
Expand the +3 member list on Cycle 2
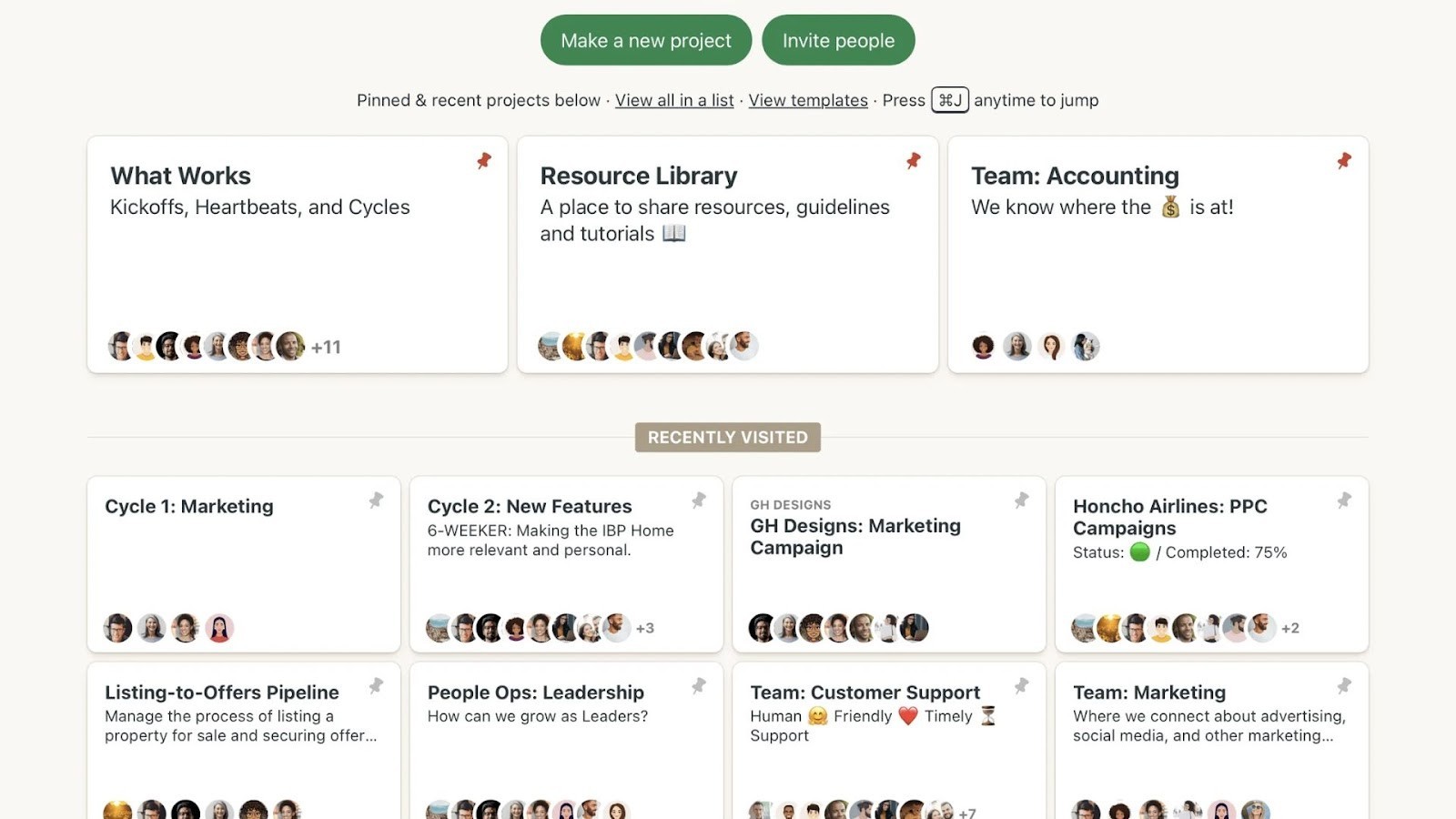(646, 628)
